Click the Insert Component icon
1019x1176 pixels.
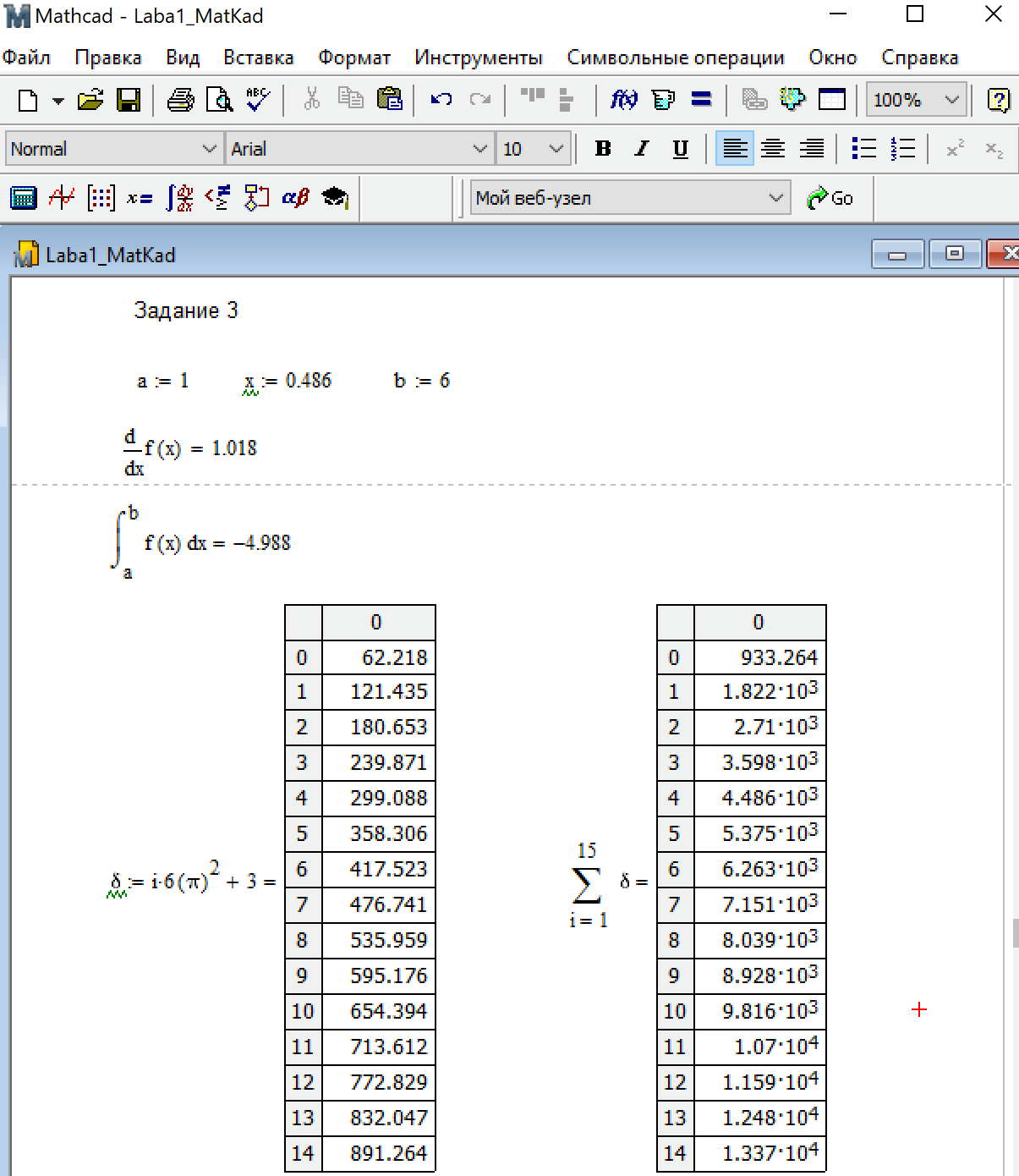(x=792, y=100)
